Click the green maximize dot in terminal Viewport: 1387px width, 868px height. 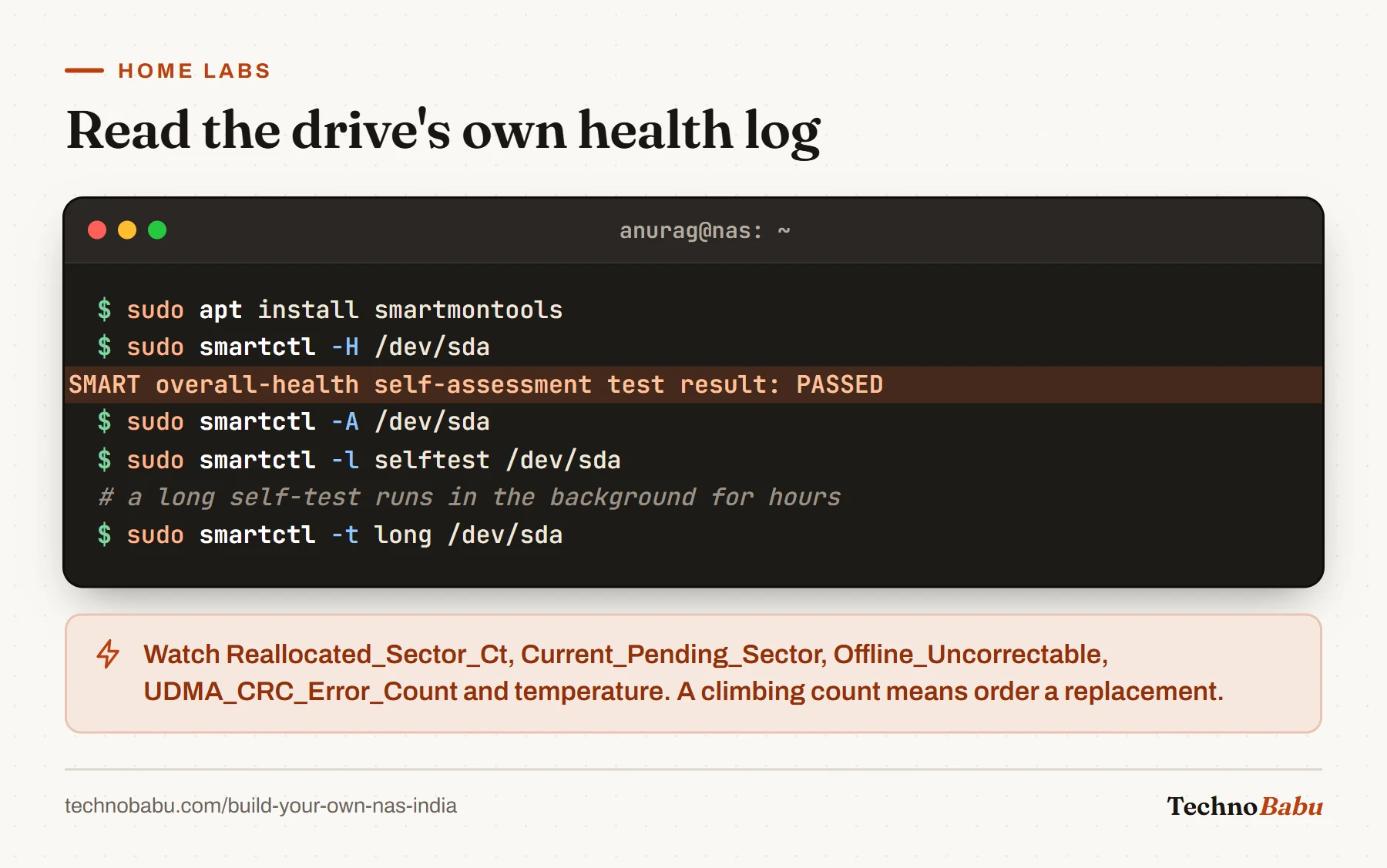tap(157, 230)
